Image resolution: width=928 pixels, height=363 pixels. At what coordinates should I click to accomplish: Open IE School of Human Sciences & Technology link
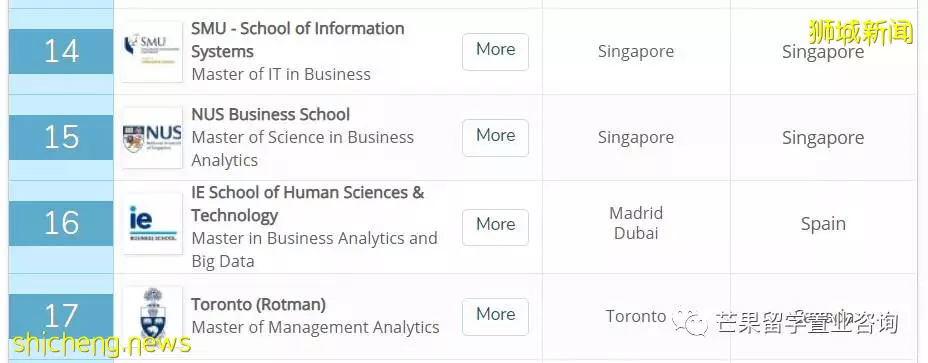[x=308, y=204]
